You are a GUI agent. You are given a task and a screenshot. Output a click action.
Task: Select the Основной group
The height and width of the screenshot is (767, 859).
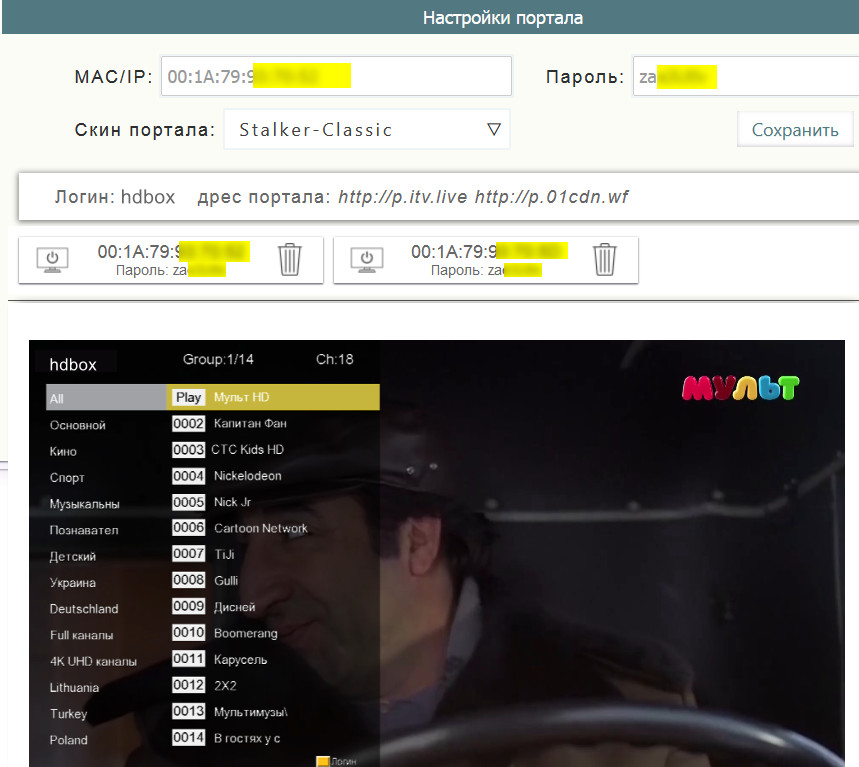point(78,425)
